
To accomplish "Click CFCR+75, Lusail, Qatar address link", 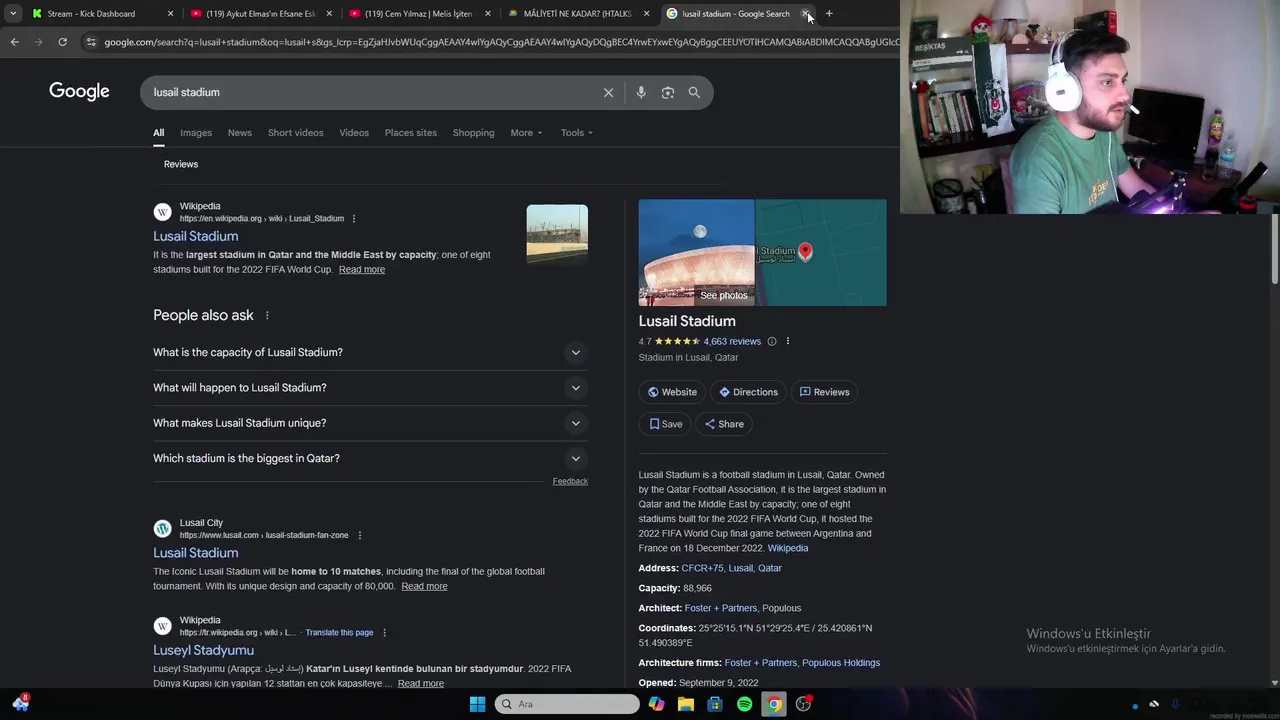I will click(731, 568).
